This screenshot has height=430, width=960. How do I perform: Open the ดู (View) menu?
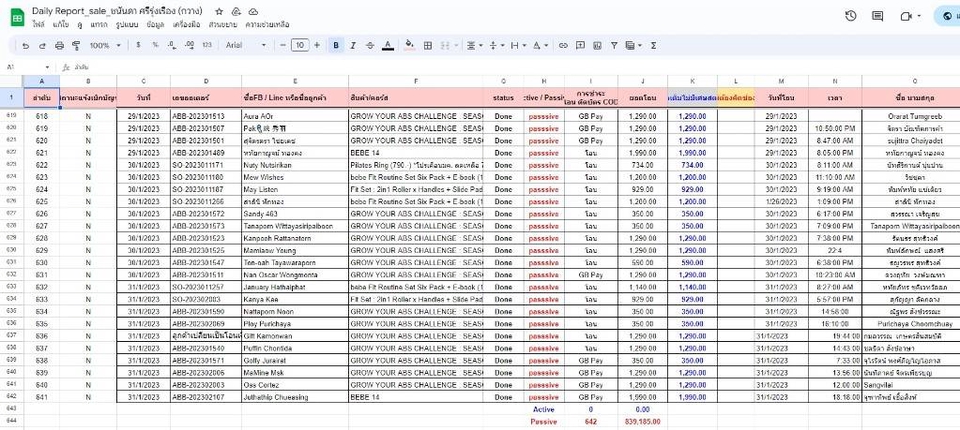tap(80, 25)
